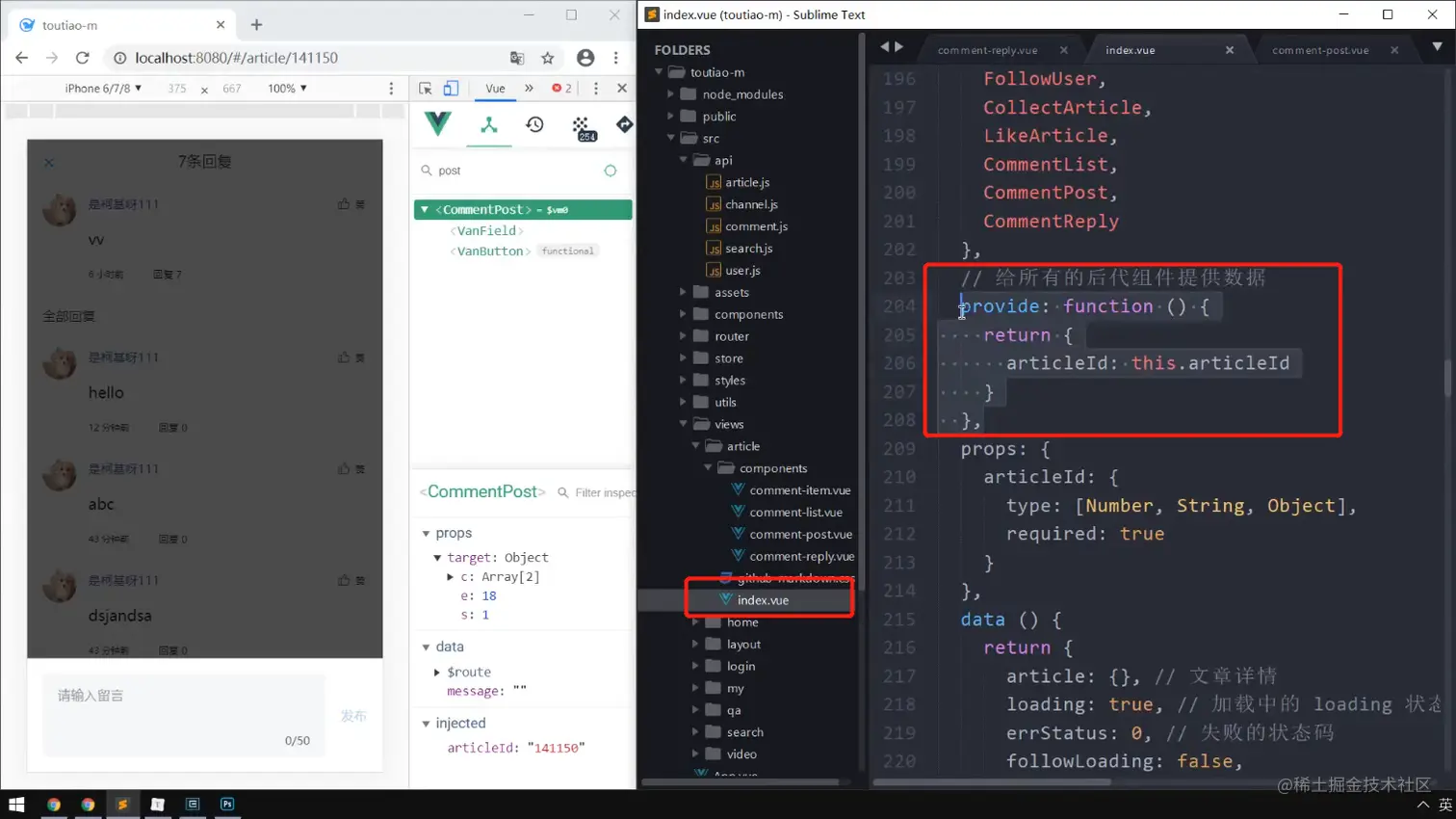Open comment-list.vue in sidebar
Viewport: 1456px width, 819px height.
(x=795, y=513)
